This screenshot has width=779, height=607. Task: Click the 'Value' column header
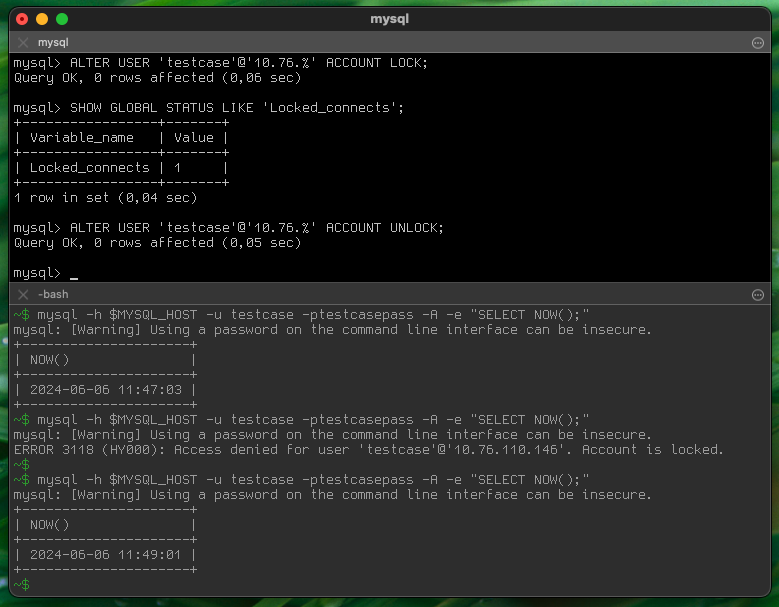click(x=194, y=138)
